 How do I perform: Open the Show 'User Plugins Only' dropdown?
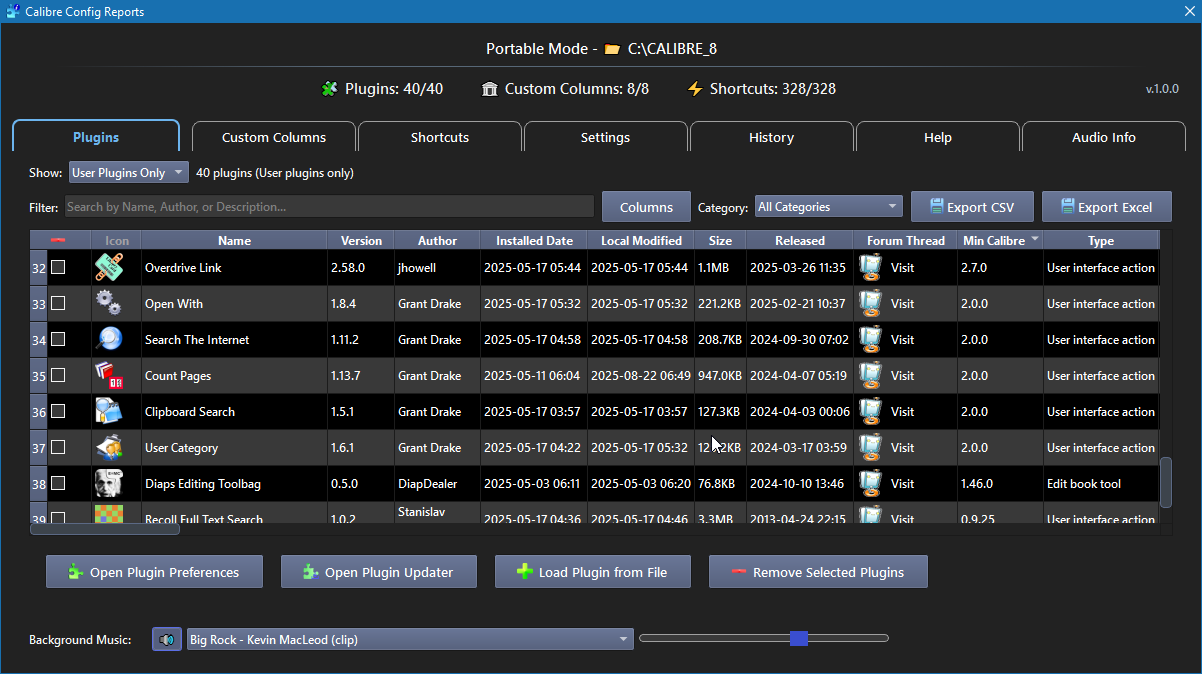(x=128, y=173)
